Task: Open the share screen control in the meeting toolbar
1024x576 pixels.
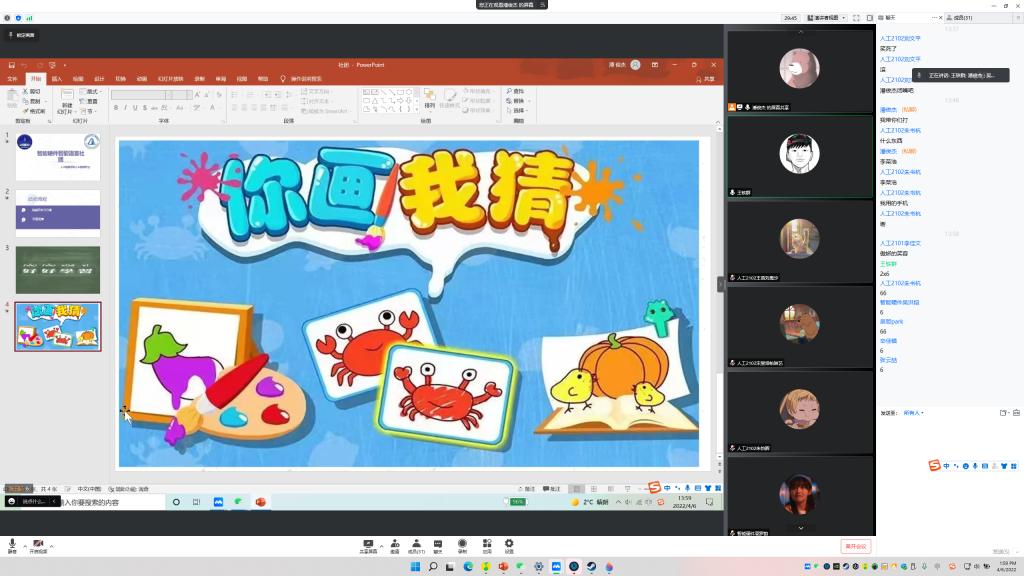Action: point(368,547)
